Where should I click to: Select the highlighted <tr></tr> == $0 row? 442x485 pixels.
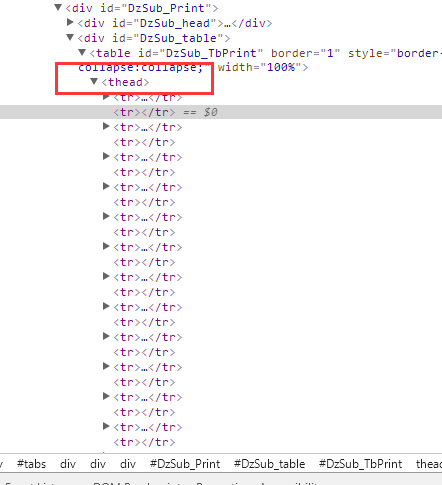coord(221,112)
